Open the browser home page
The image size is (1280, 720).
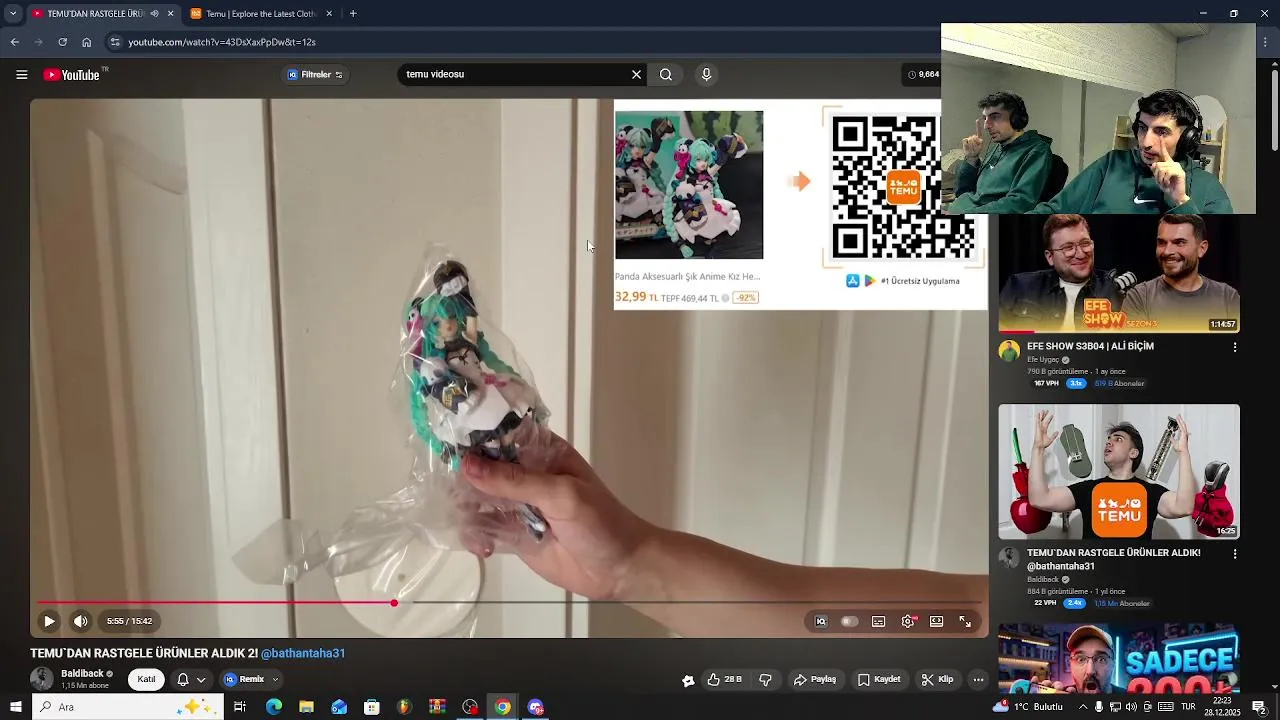(x=86, y=42)
